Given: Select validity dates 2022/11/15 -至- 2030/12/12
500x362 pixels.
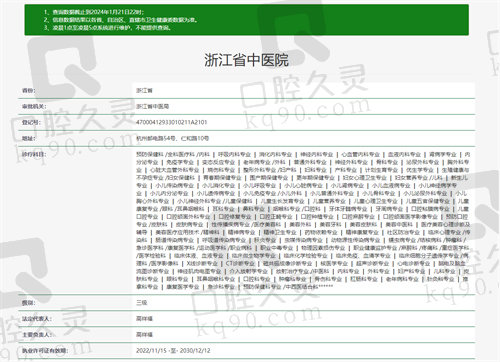Looking at the screenshot, I should click(173, 350).
